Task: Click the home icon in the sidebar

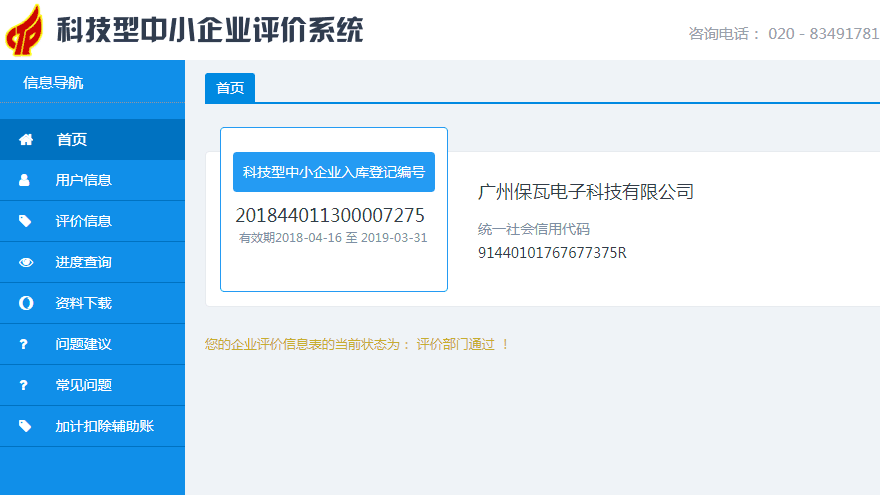Action: pos(26,140)
